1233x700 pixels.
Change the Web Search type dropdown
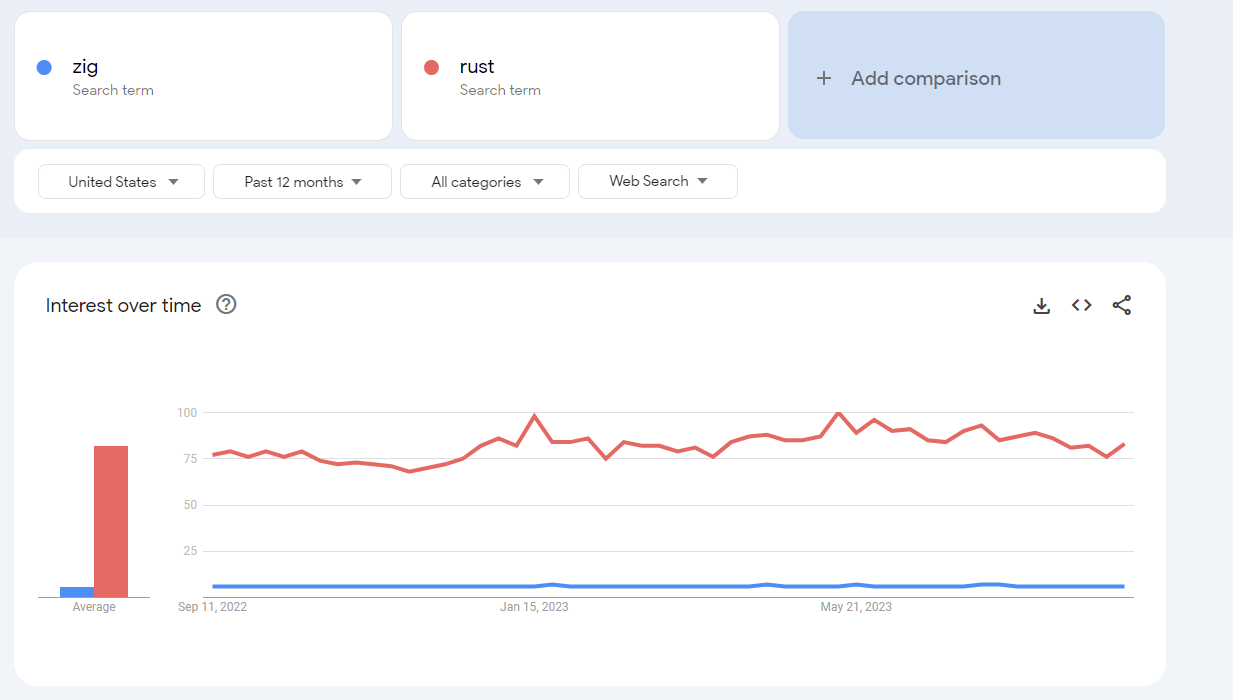(658, 181)
